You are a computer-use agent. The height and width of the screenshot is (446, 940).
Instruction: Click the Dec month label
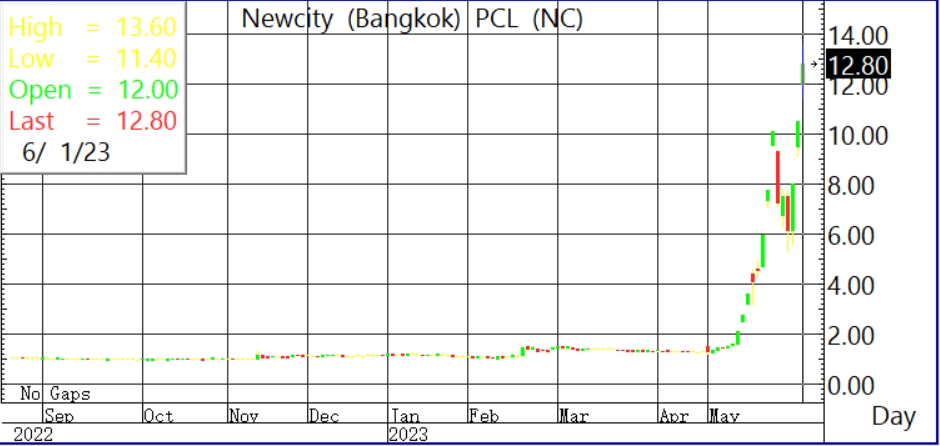click(324, 415)
